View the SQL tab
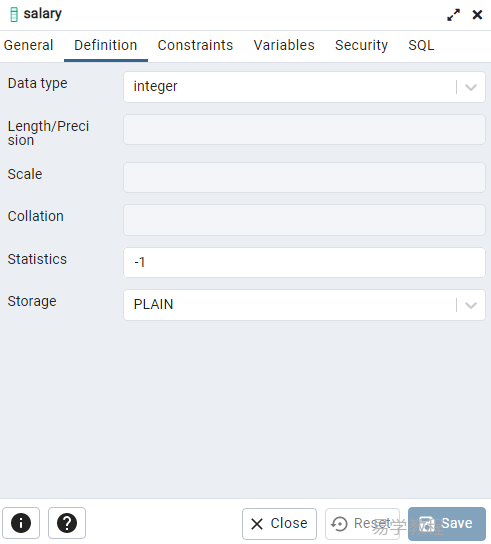This screenshot has width=491, height=544. [x=421, y=45]
